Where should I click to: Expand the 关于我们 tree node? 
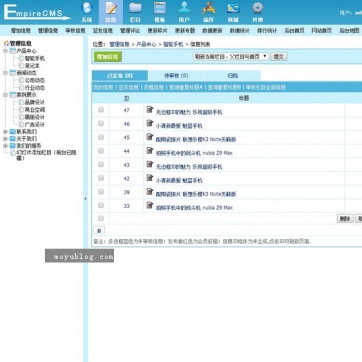click(5, 139)
